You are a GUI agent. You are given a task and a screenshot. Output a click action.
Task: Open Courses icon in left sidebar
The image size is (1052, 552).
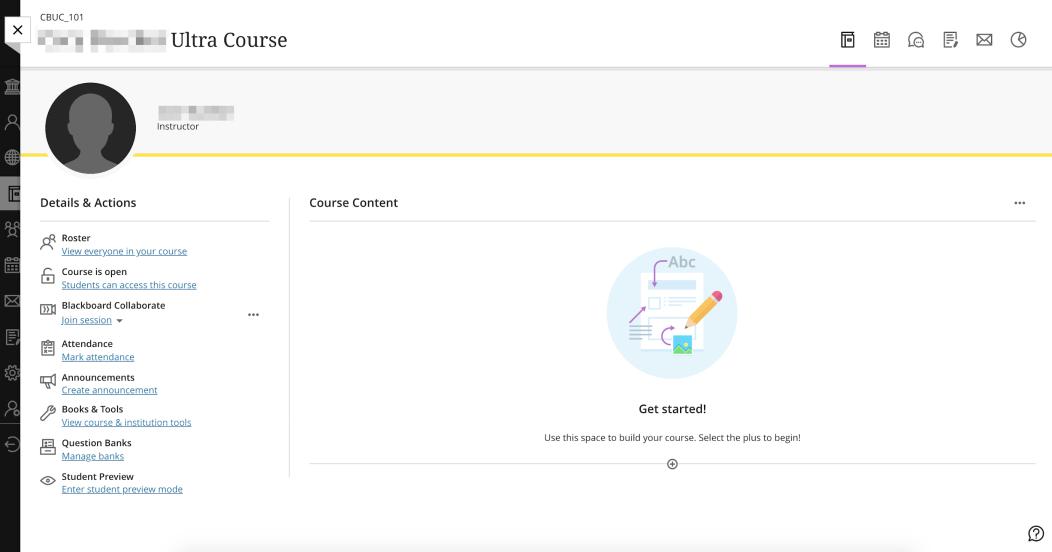pos(13,194)
